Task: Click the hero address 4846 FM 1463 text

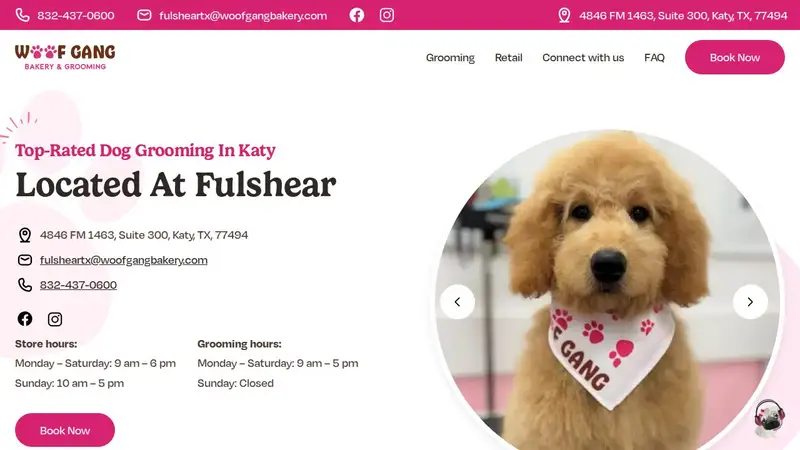Action: [x=144, y=235]
